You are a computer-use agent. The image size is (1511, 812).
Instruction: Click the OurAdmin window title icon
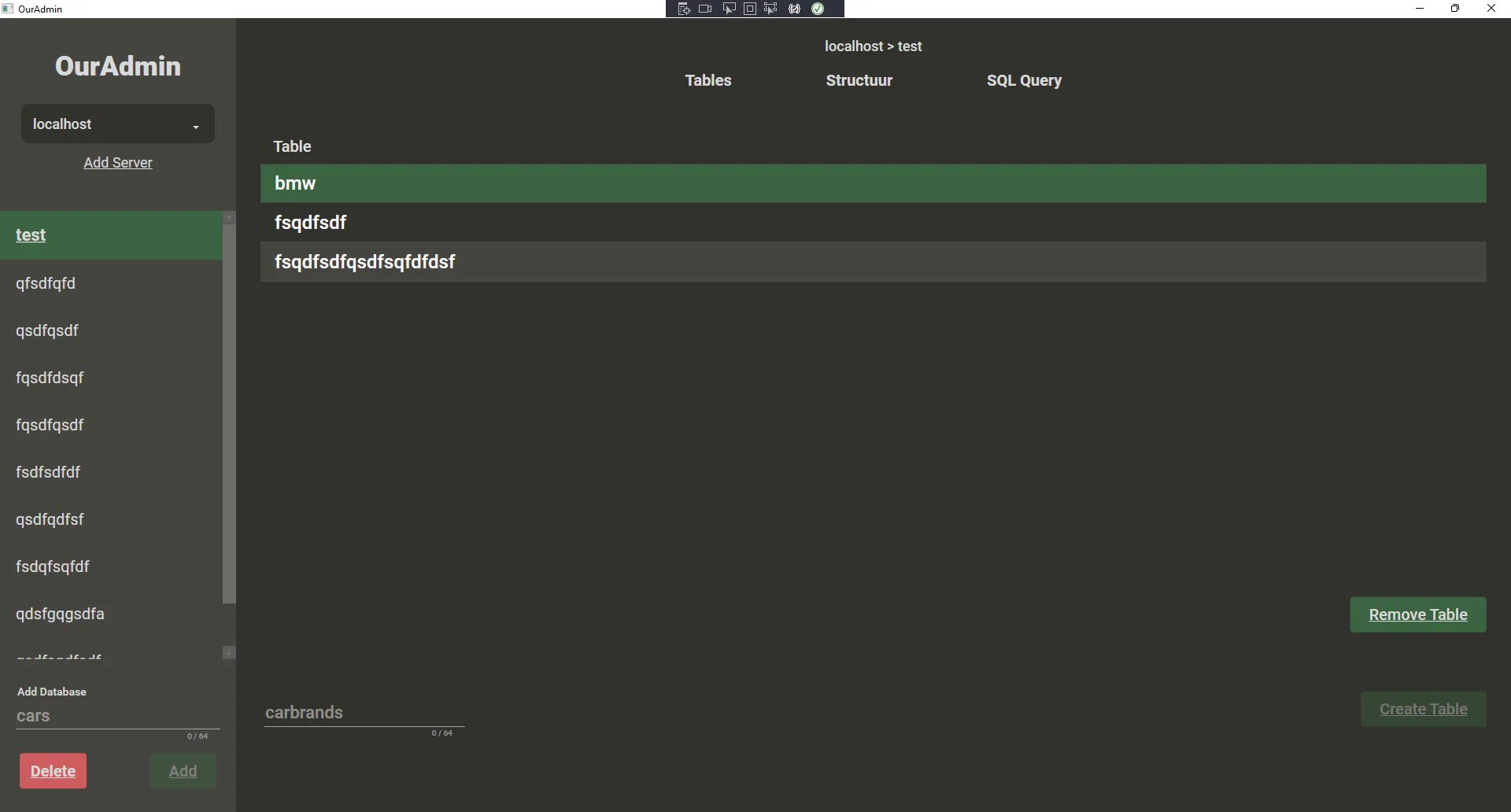(x=8, y=9)
